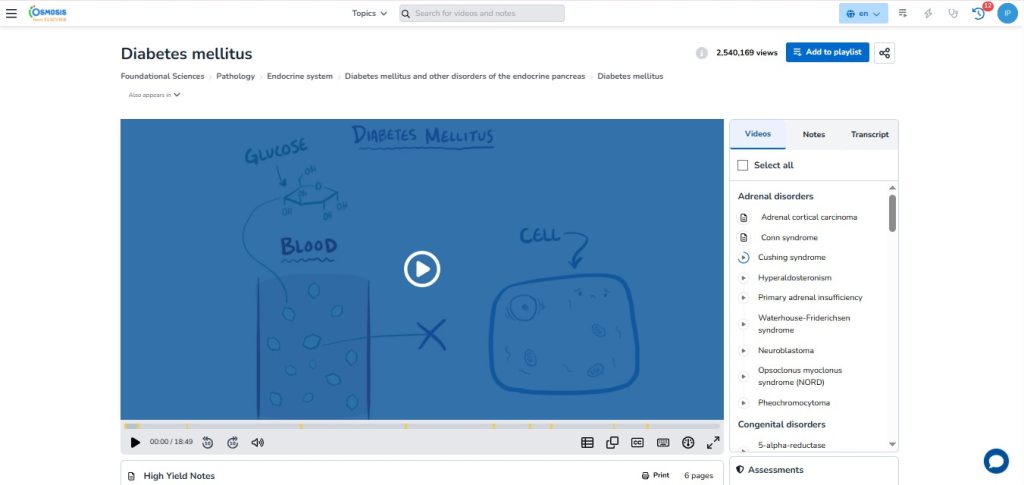Click document icon for Adrenal cortical carcinoma
The image size is (1024, 485).
(743, 217)
